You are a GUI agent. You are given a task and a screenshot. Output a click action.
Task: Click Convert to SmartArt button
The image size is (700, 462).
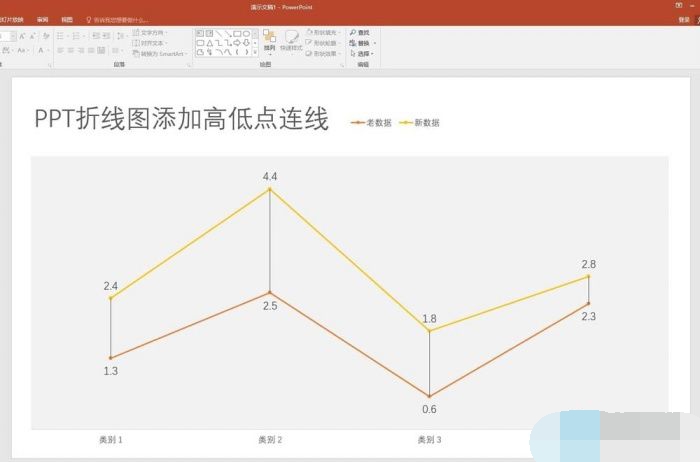[162, 54]
